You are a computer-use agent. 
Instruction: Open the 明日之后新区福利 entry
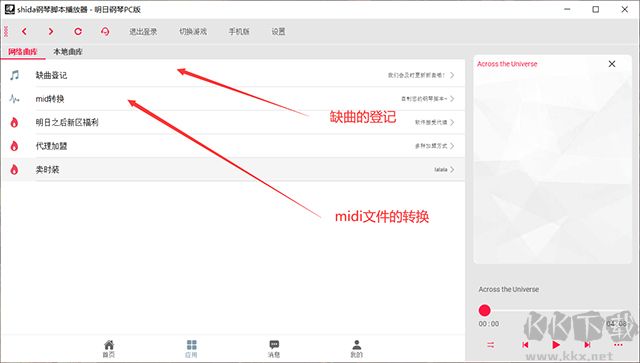233,122
